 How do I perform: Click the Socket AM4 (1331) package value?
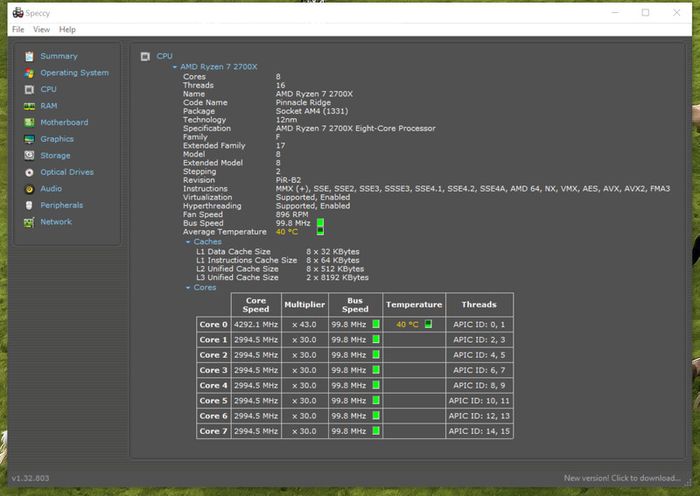click(312, 111)
